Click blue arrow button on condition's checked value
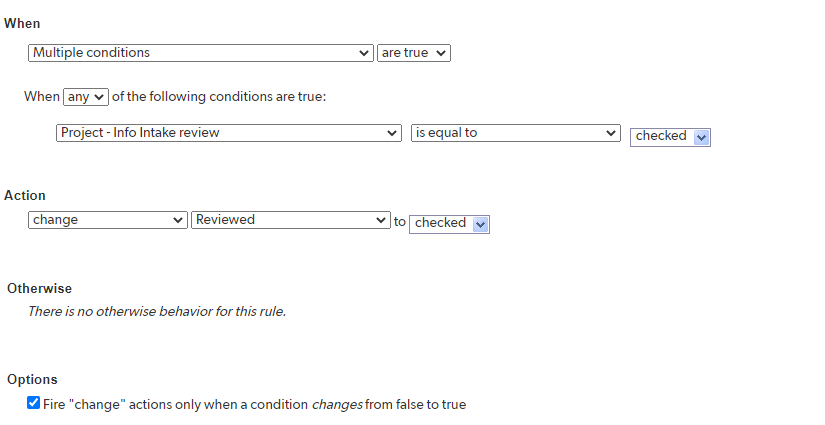The width and height of the screenshot is (825, 425). [x=701, y=138]
